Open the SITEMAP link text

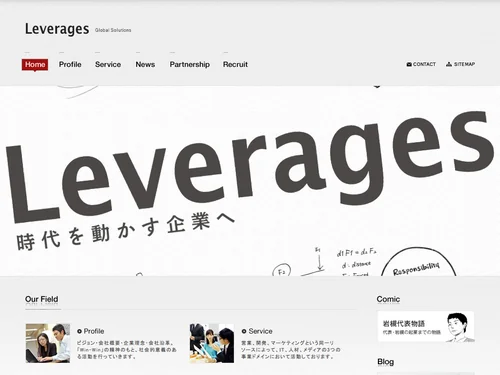(x=464, y=64)
